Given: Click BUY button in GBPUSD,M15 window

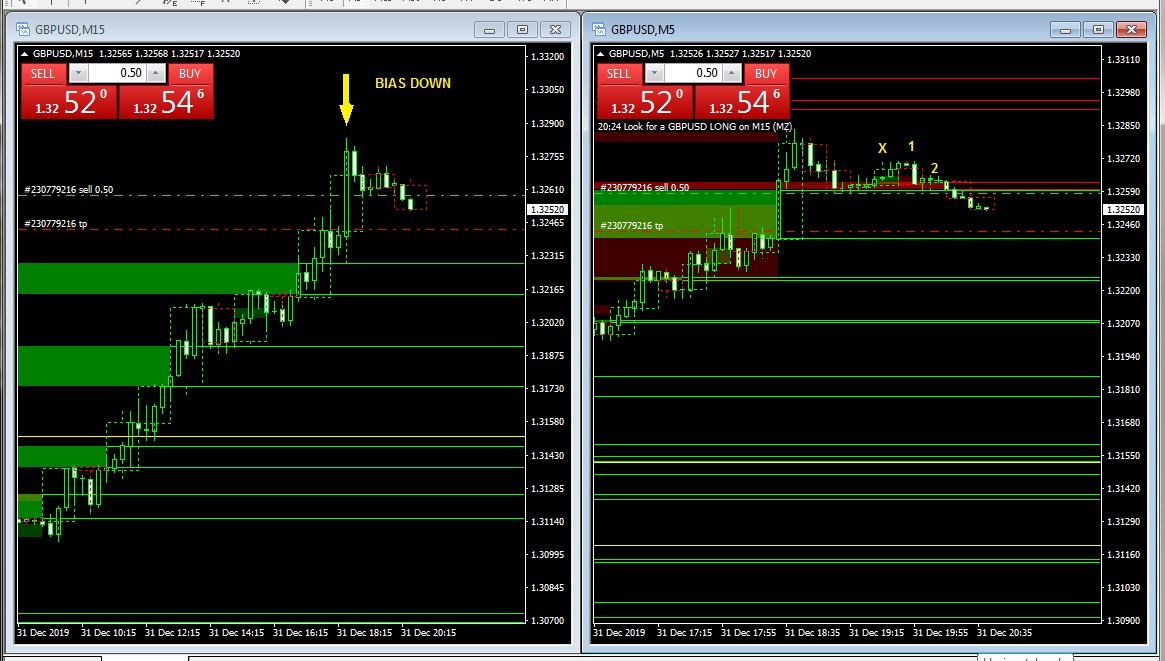Looking at the screenshot, I should [x=190, y=74].
